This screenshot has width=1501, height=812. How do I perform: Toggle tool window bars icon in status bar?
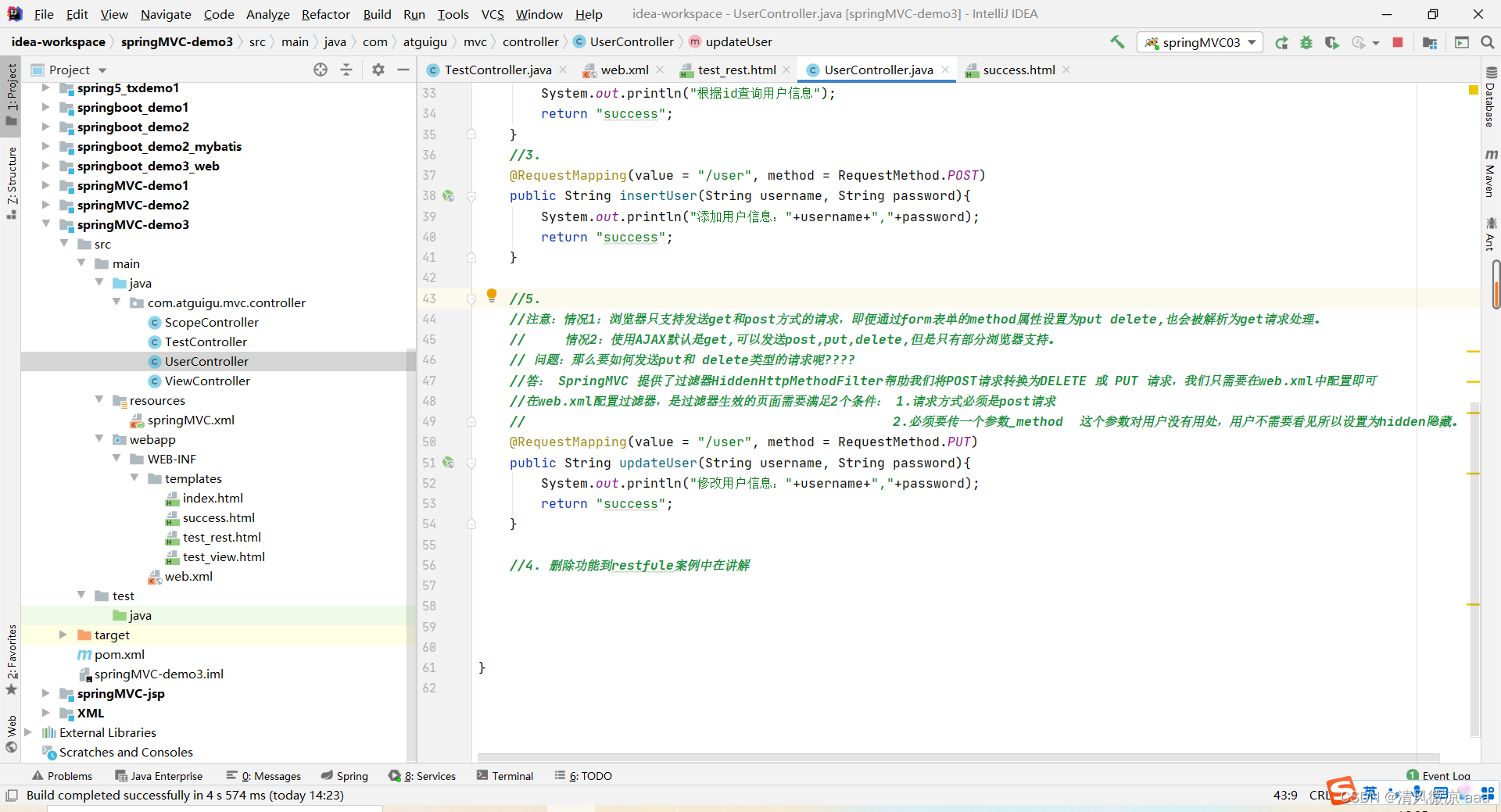point(12,796)
